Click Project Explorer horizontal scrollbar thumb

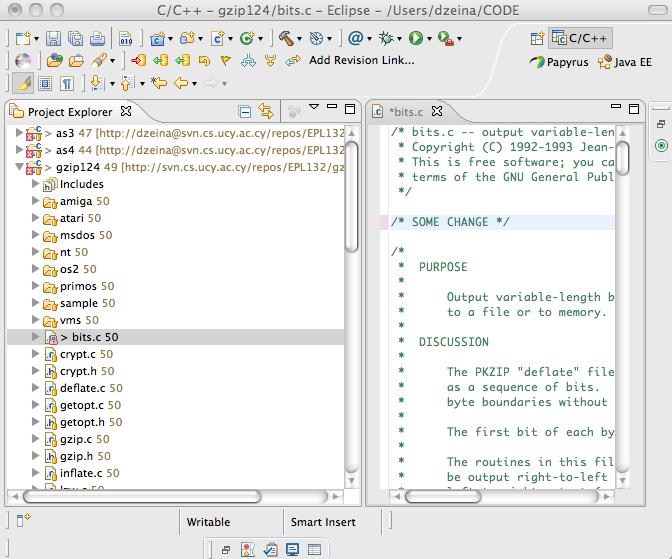pyautogui.click(x=142, y=496)
